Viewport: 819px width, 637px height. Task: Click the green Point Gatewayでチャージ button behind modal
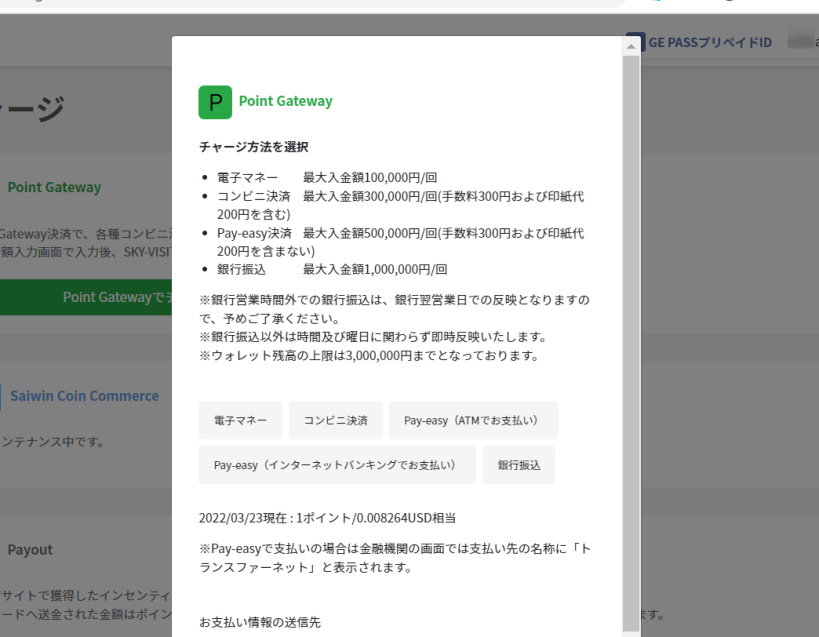[86, 297]
